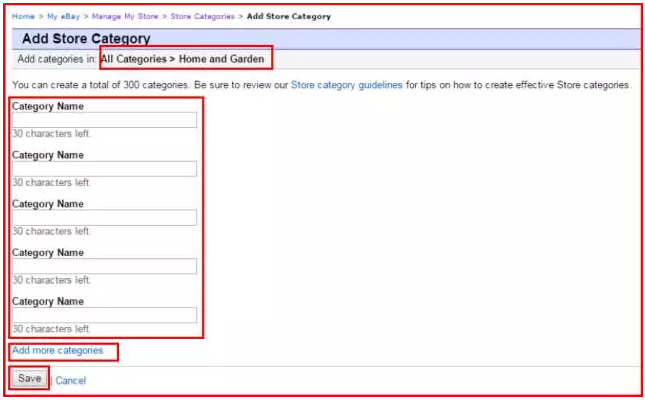
Task: Click the topmost Category Name label
Action: click(x=47, y=106)
